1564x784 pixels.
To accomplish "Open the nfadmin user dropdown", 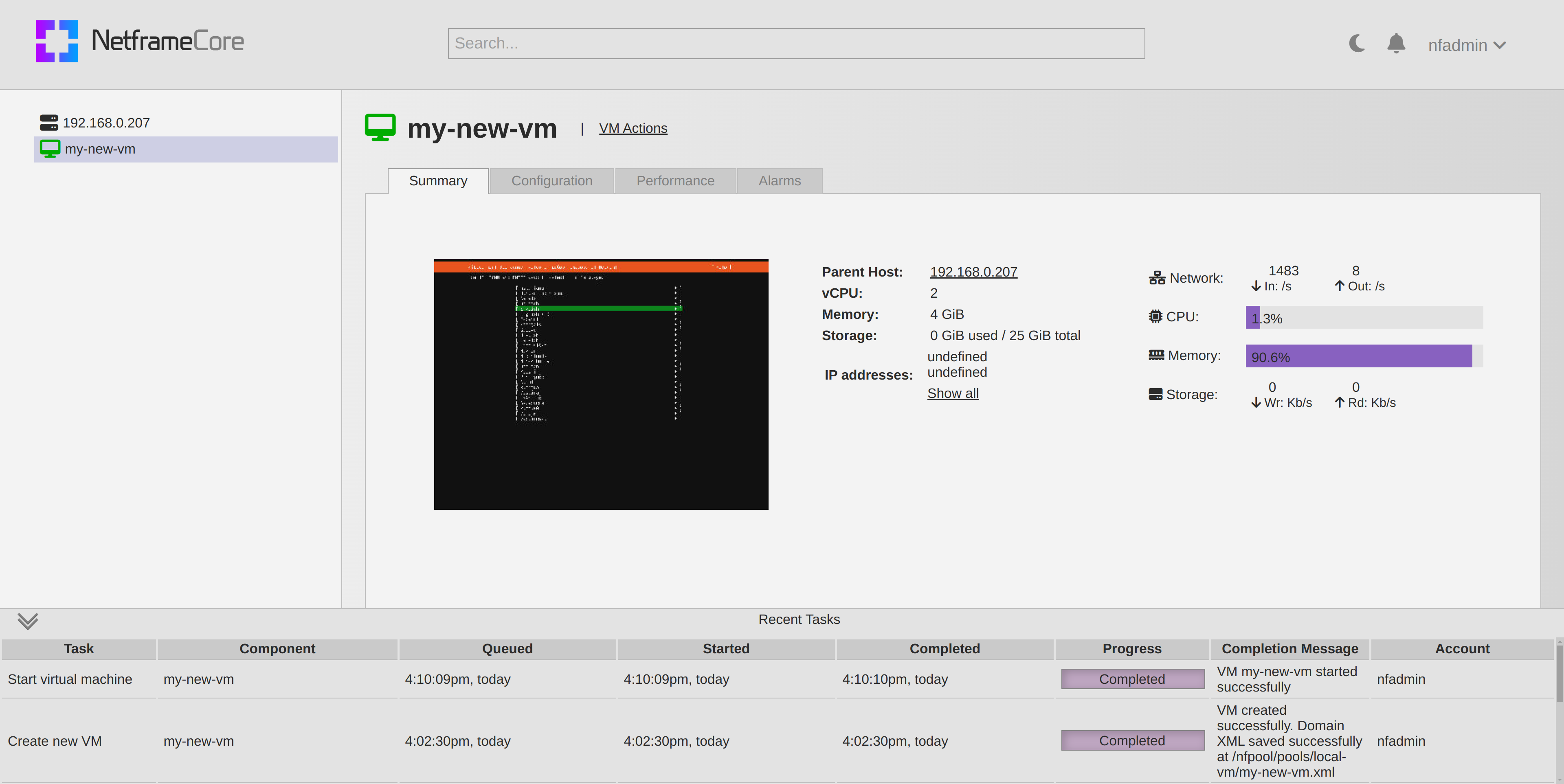I will (1466, 45).
